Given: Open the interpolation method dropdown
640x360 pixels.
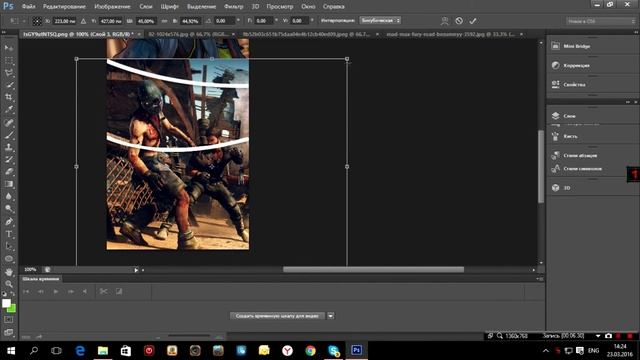Looking at the screenshot, I should click(x=380, y=20).
